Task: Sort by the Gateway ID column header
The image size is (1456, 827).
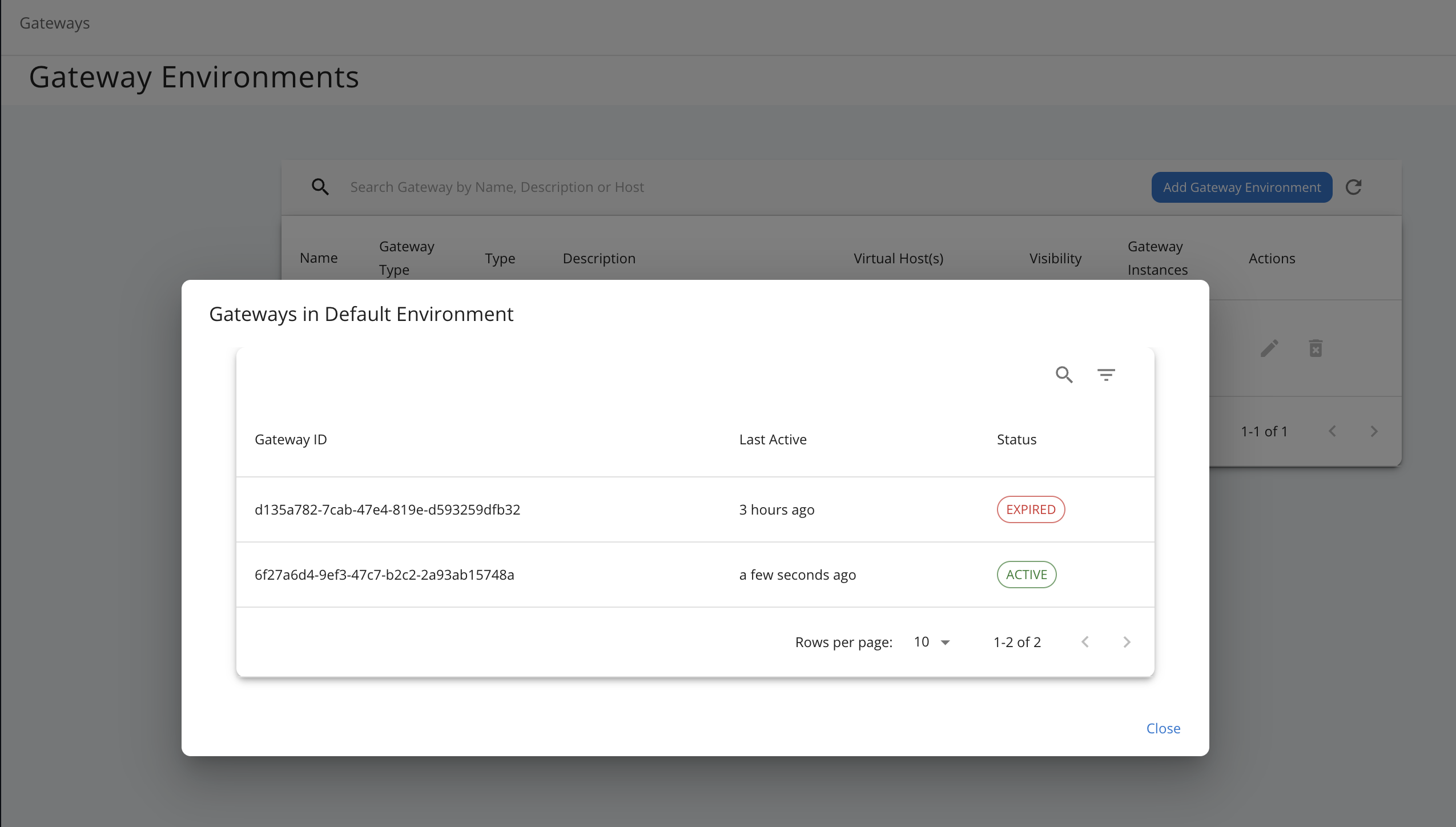Action: tap(291, 440)
